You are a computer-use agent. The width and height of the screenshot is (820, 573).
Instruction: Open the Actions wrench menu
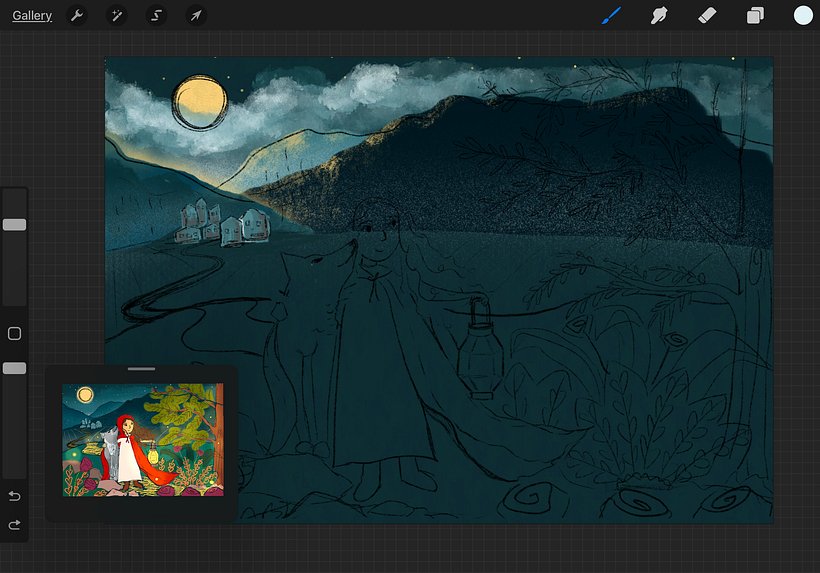77,16
